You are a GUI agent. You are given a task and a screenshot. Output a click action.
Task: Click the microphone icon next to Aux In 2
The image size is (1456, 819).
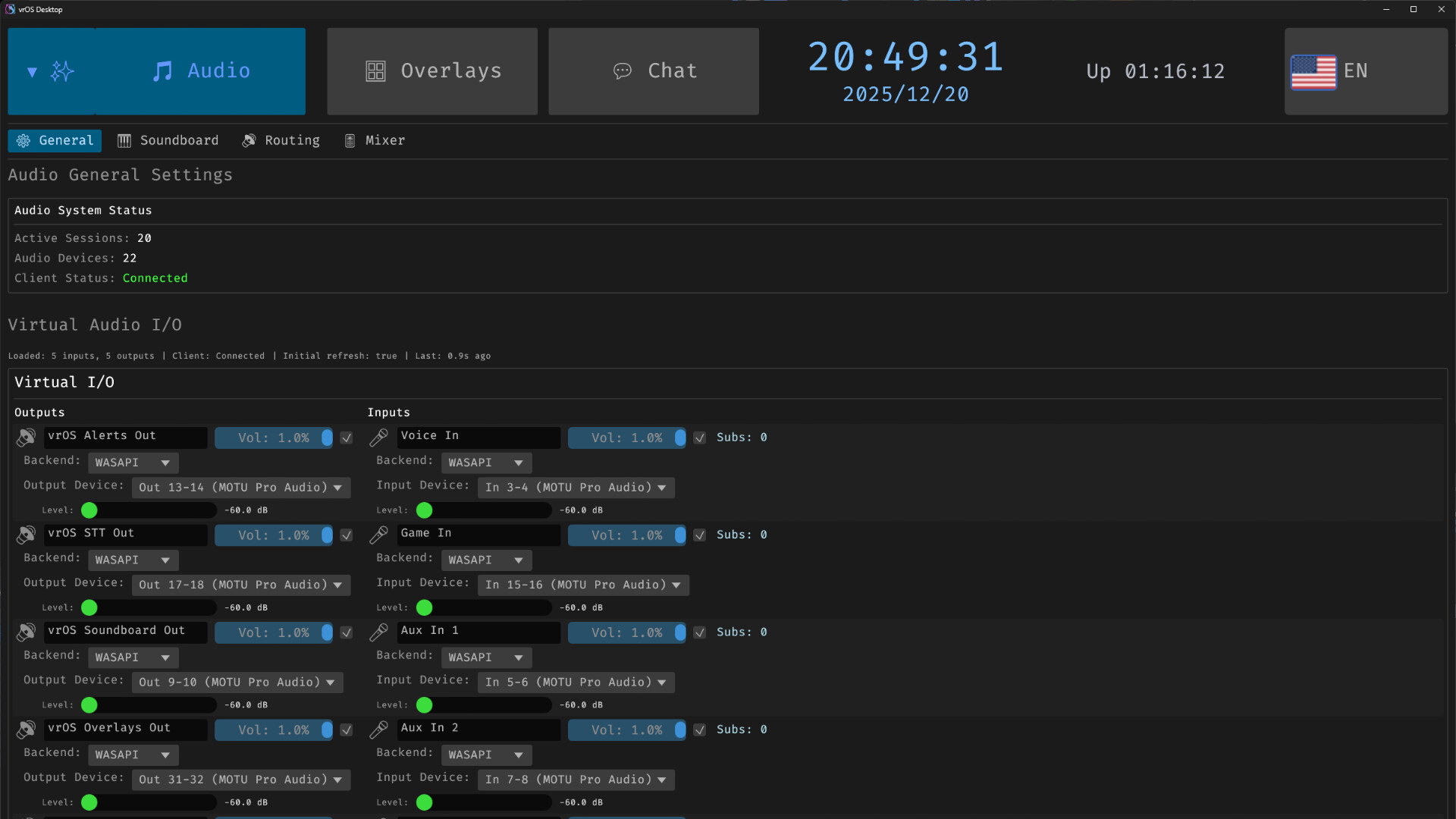pos(379,730)
